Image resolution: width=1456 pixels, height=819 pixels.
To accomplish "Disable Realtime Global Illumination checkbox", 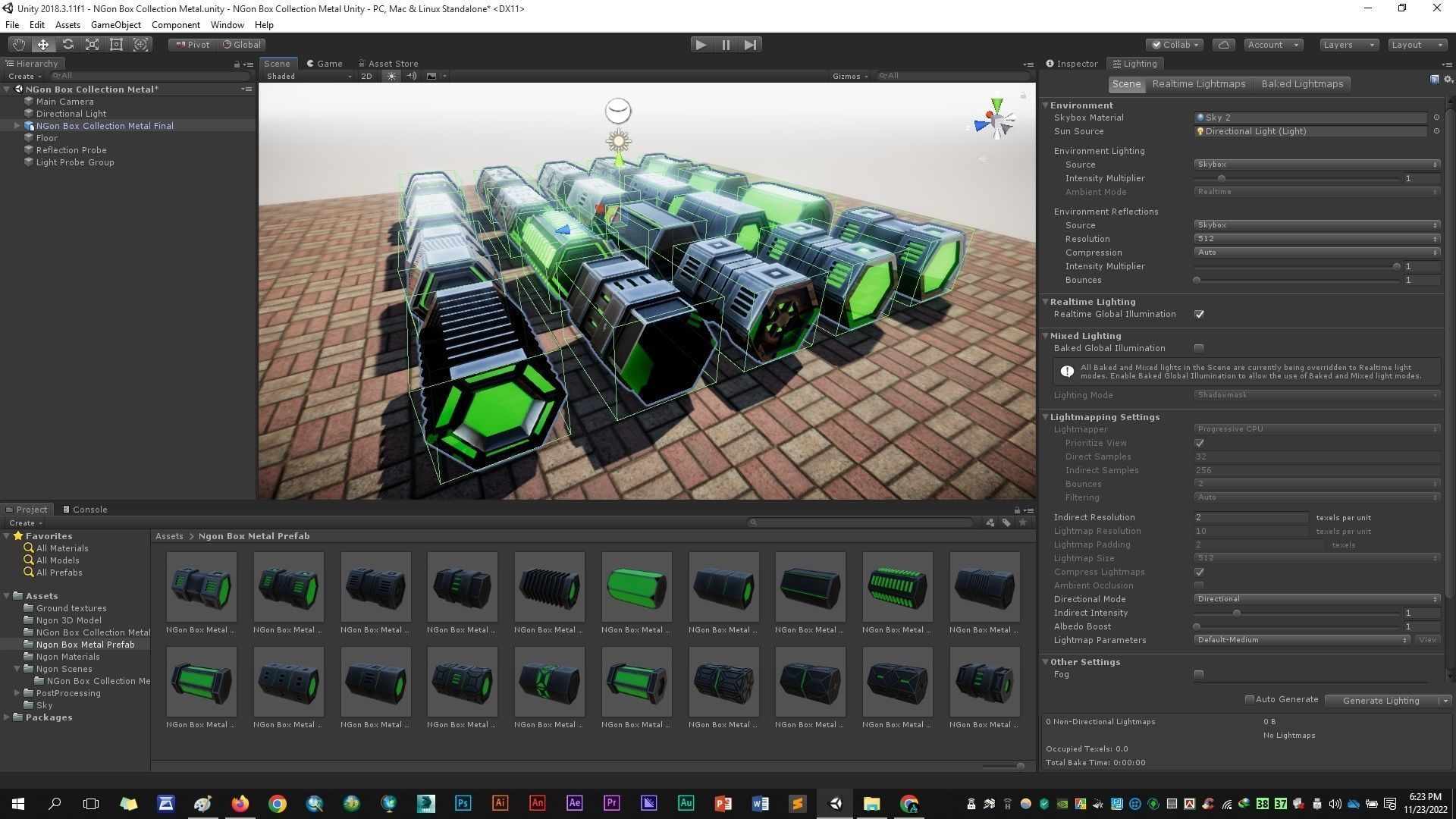I will (1199, 314).
